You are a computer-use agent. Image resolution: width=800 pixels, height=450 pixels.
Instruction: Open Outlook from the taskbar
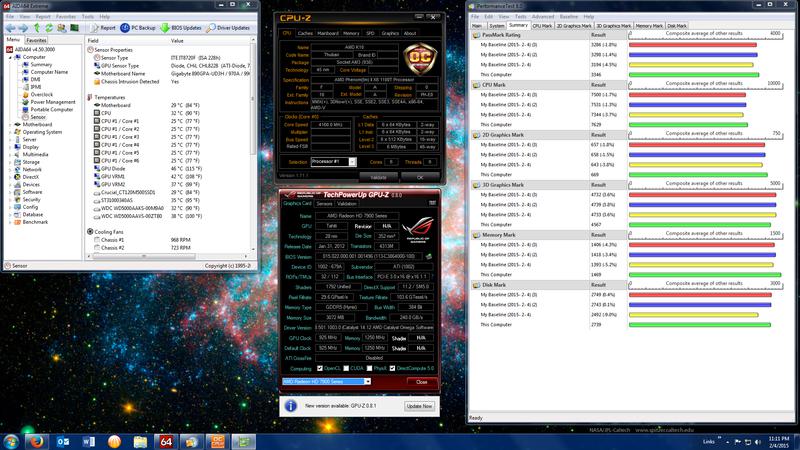click(63, 441)
